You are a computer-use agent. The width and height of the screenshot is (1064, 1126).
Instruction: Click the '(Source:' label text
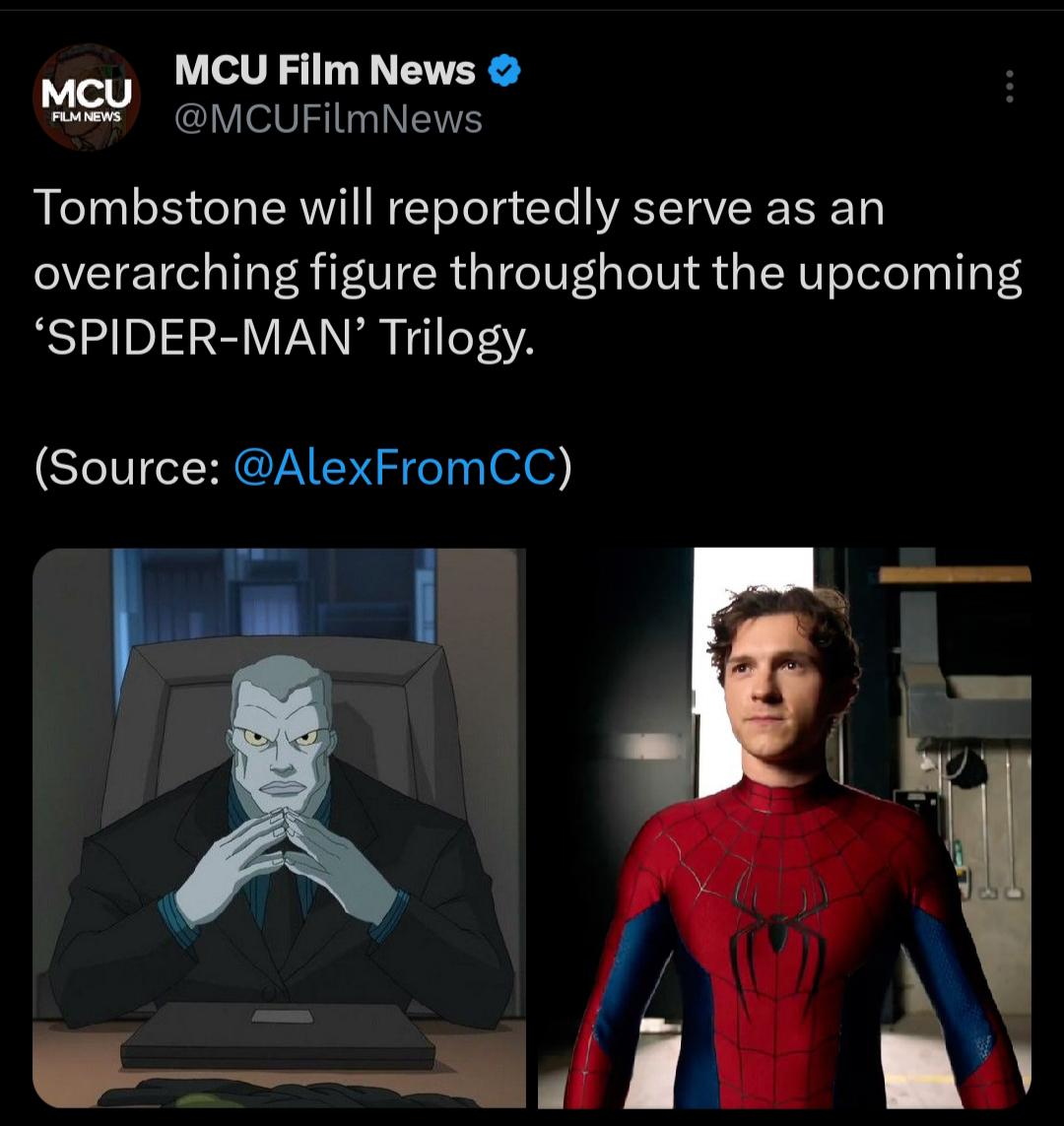127,468
